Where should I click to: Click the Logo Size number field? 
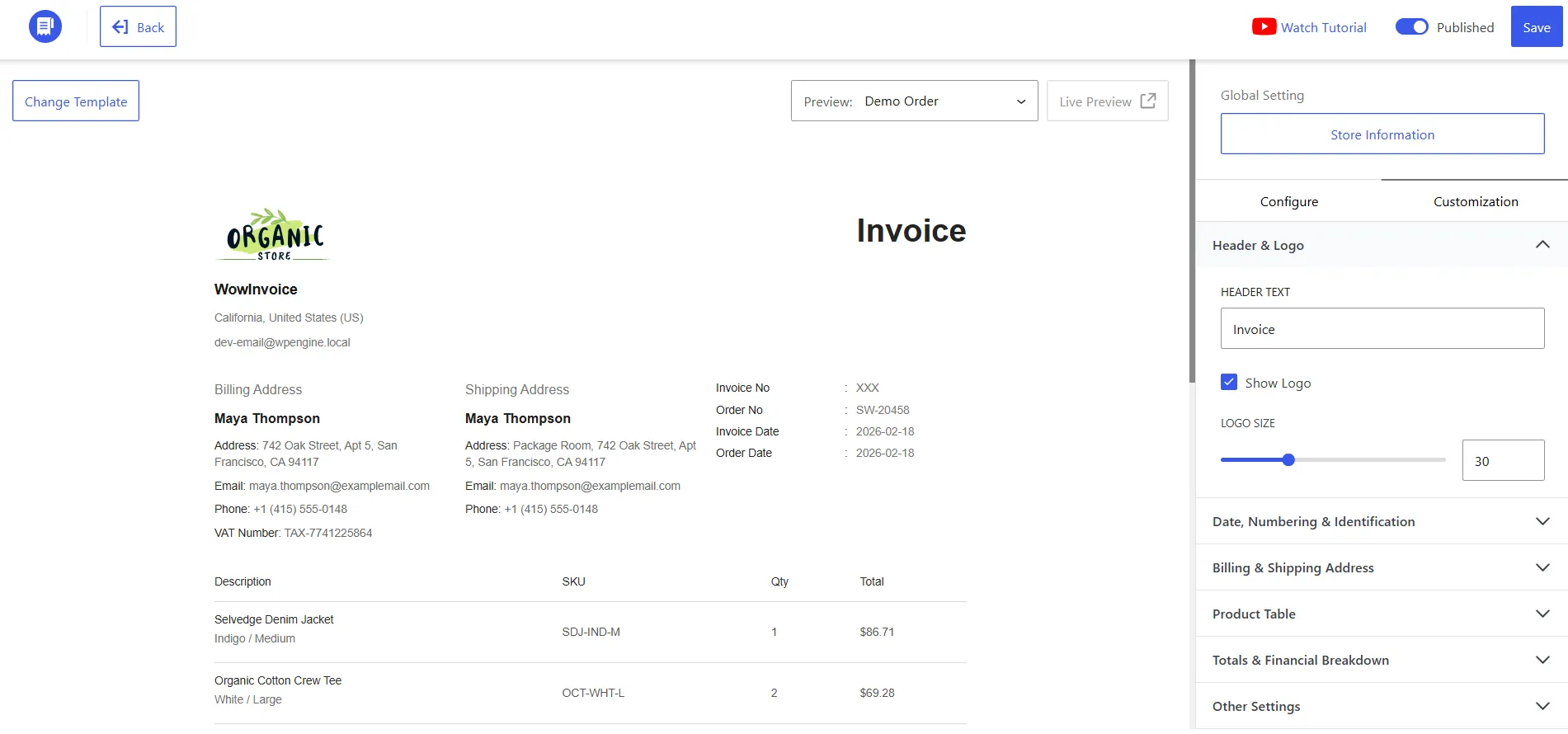coord(1503,460)
